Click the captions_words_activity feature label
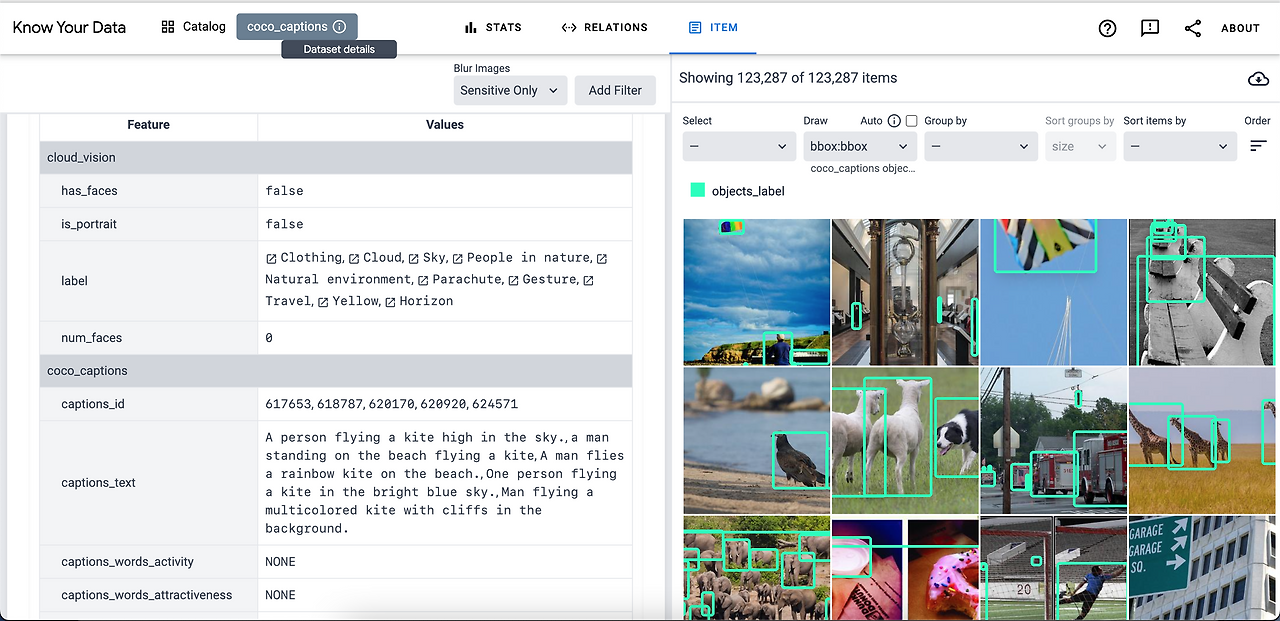This screenshot has height=621, width=1280. tap(127, 562)
